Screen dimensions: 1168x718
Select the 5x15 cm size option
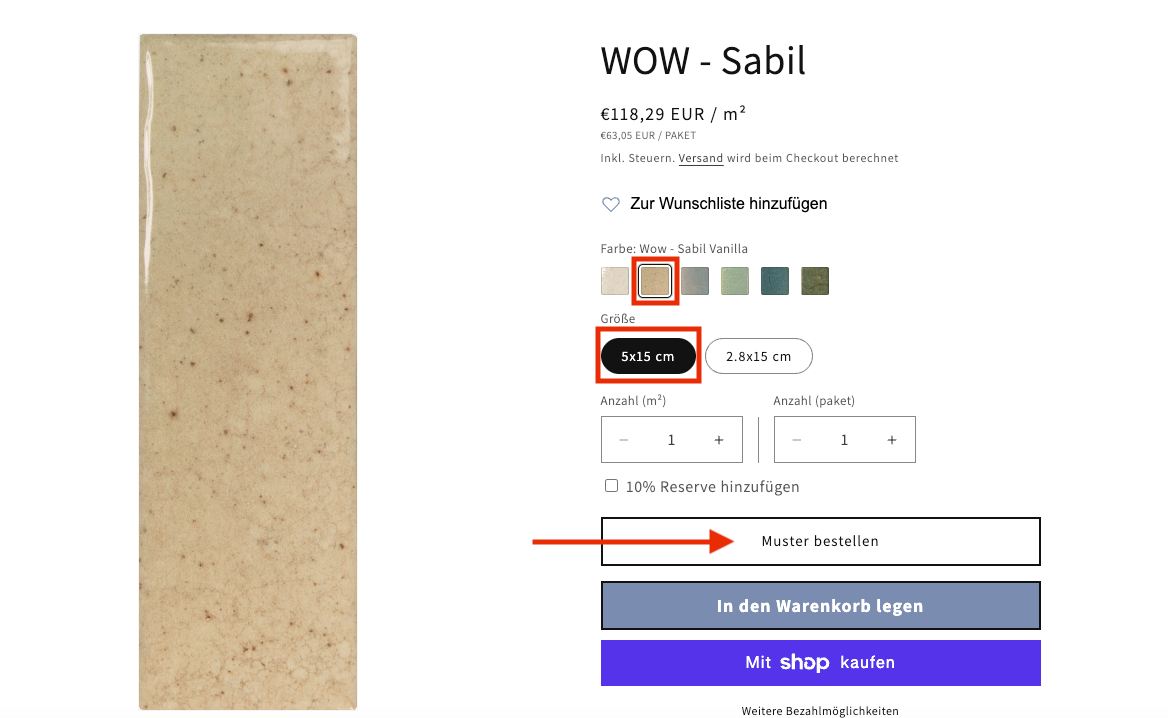(x=647, y=356)
